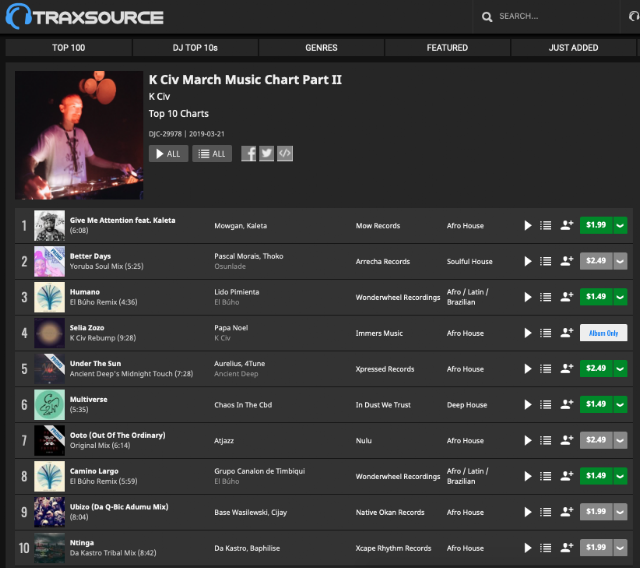Open the embed code icon
Image resolution: width=640 pixels, height=568 pixels.
[x=285, y=154]
